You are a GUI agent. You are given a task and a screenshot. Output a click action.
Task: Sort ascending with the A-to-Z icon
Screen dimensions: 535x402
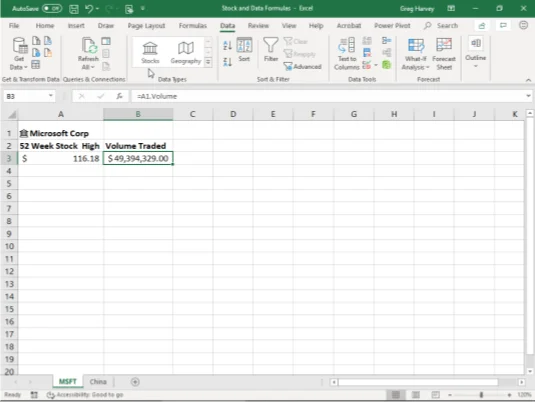pyautogui.click(x=227, y=45)
